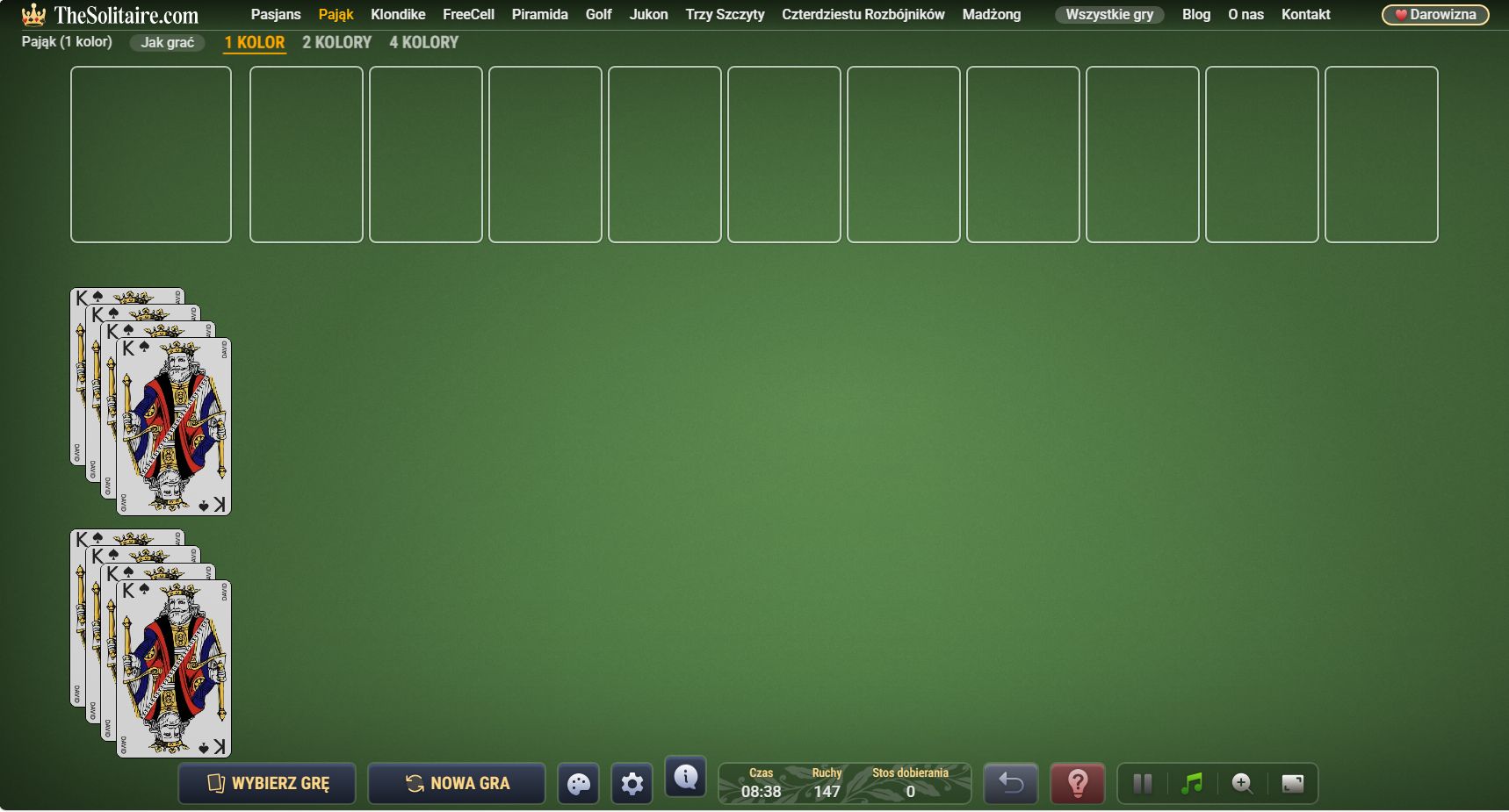
Task: Toggle music with the green note icon
Action: tap(1192, 783)
